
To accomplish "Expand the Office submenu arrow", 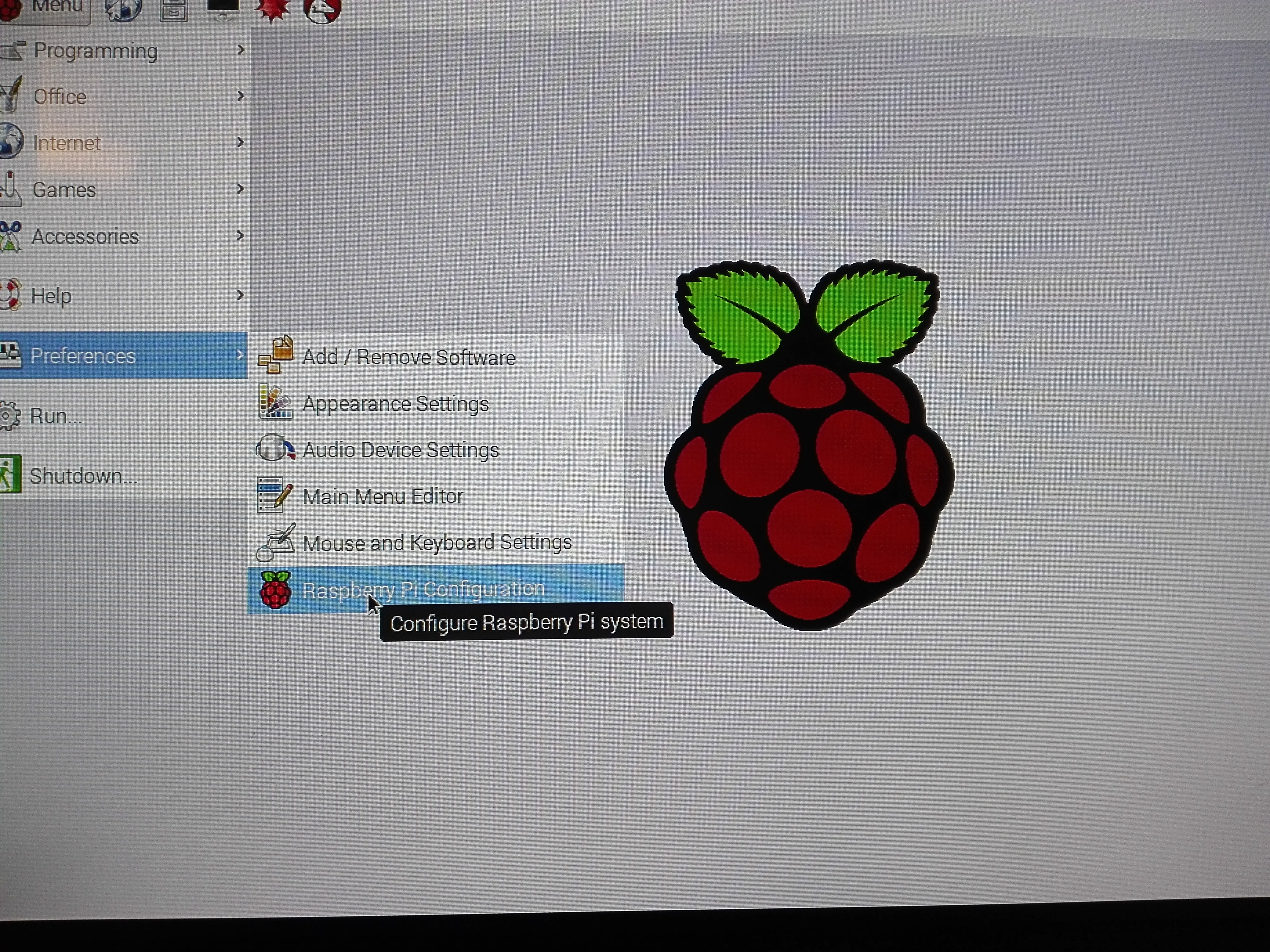I will click(x=241, y=96).
